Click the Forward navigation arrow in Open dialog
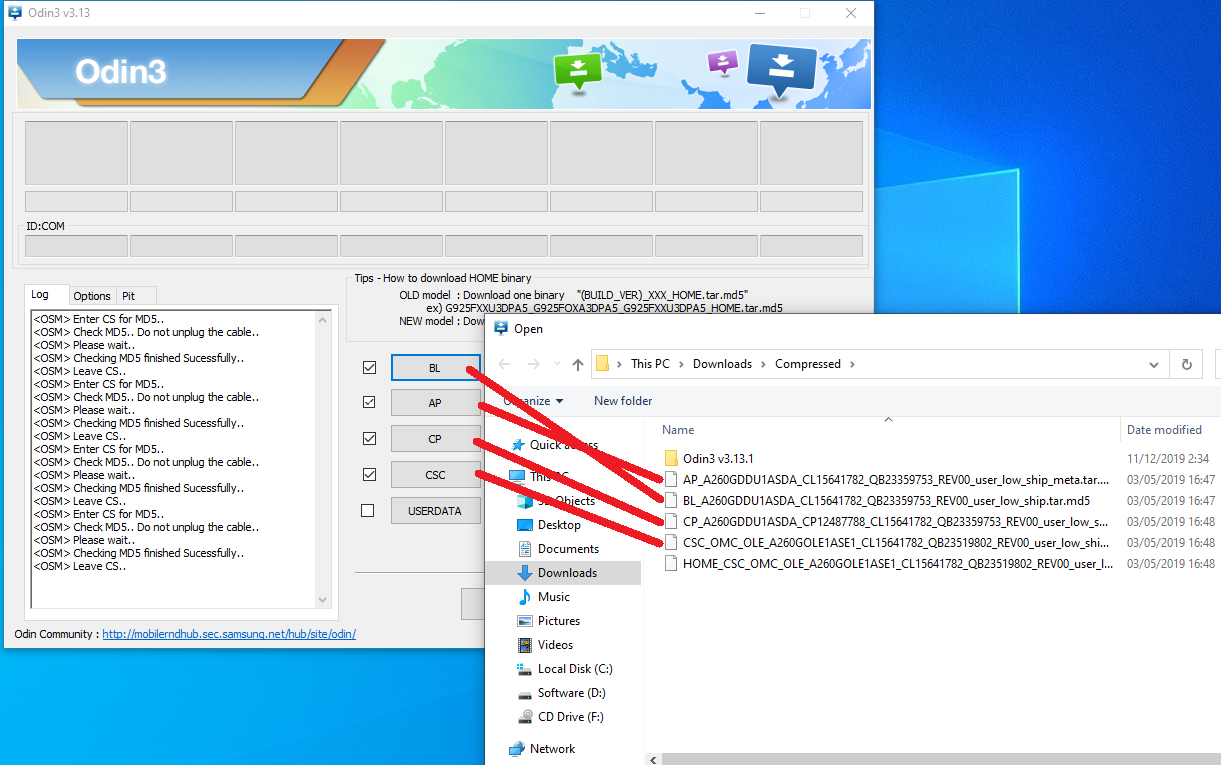 (x=533, y=364)
